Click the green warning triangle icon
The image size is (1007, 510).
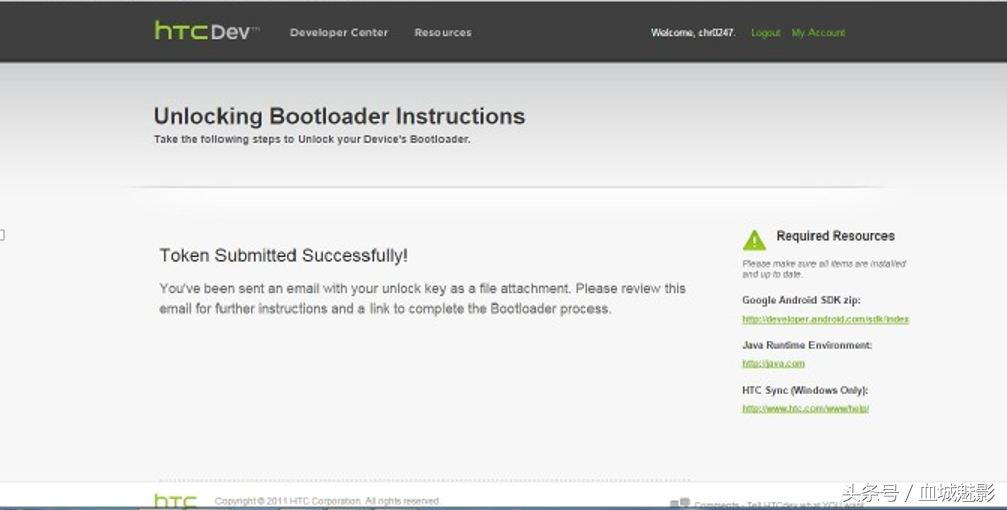tap(754, 240)
